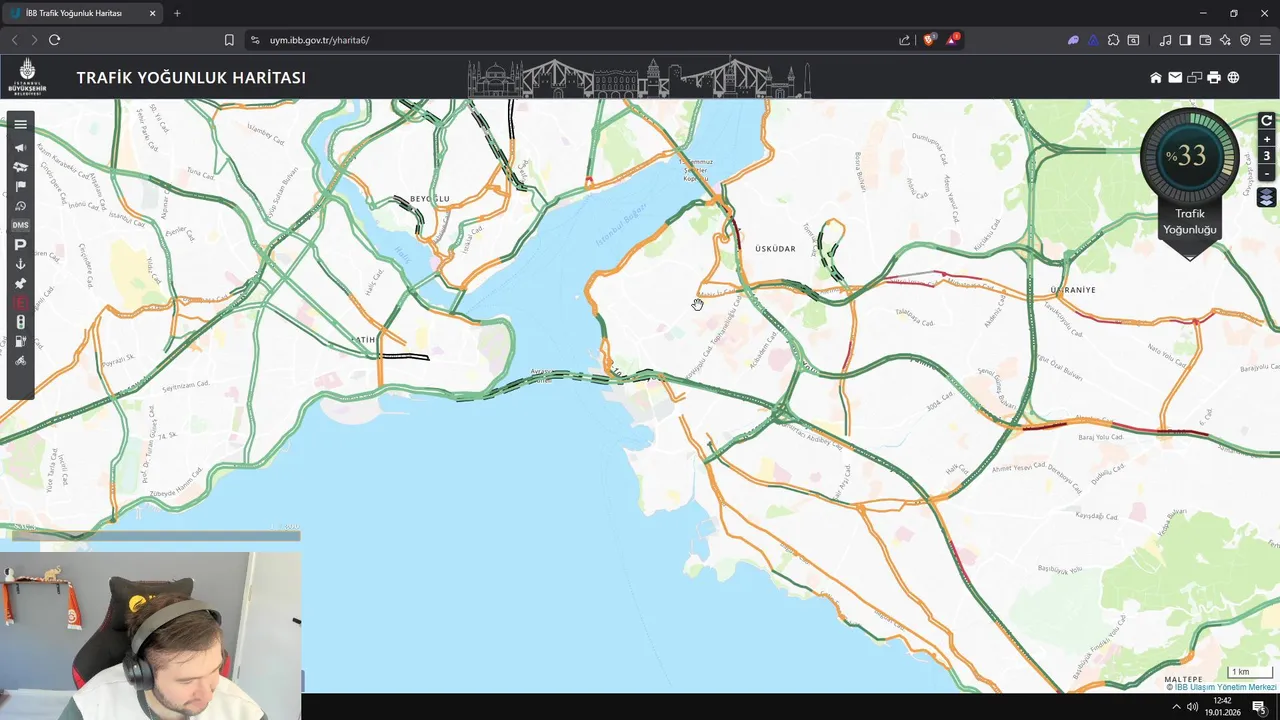Image resolution: width=1280 pixels, height=720 pixels.
Task: Toggle the parking (P) layer
Action: [20, 245]
